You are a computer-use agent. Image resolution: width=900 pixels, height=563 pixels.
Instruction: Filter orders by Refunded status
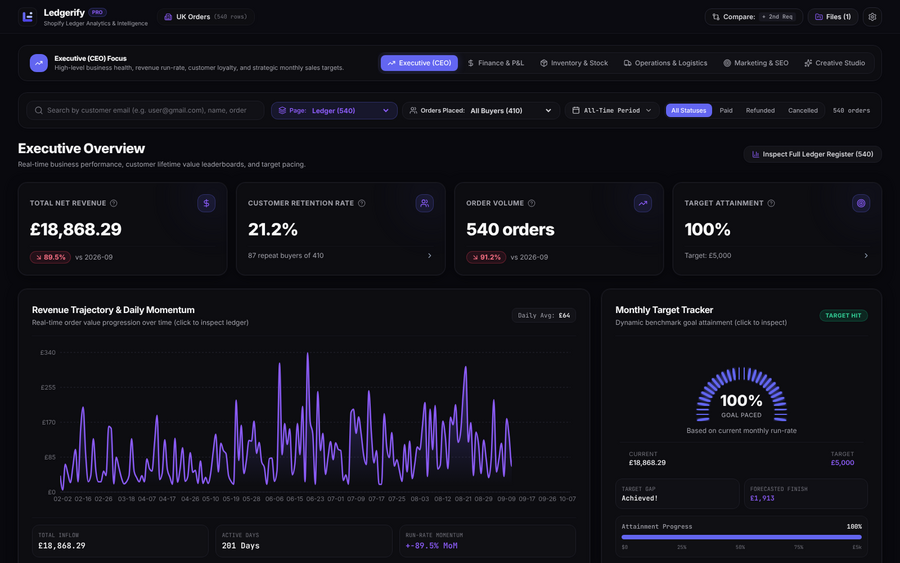pyautogui.click(x=760, y=110)
